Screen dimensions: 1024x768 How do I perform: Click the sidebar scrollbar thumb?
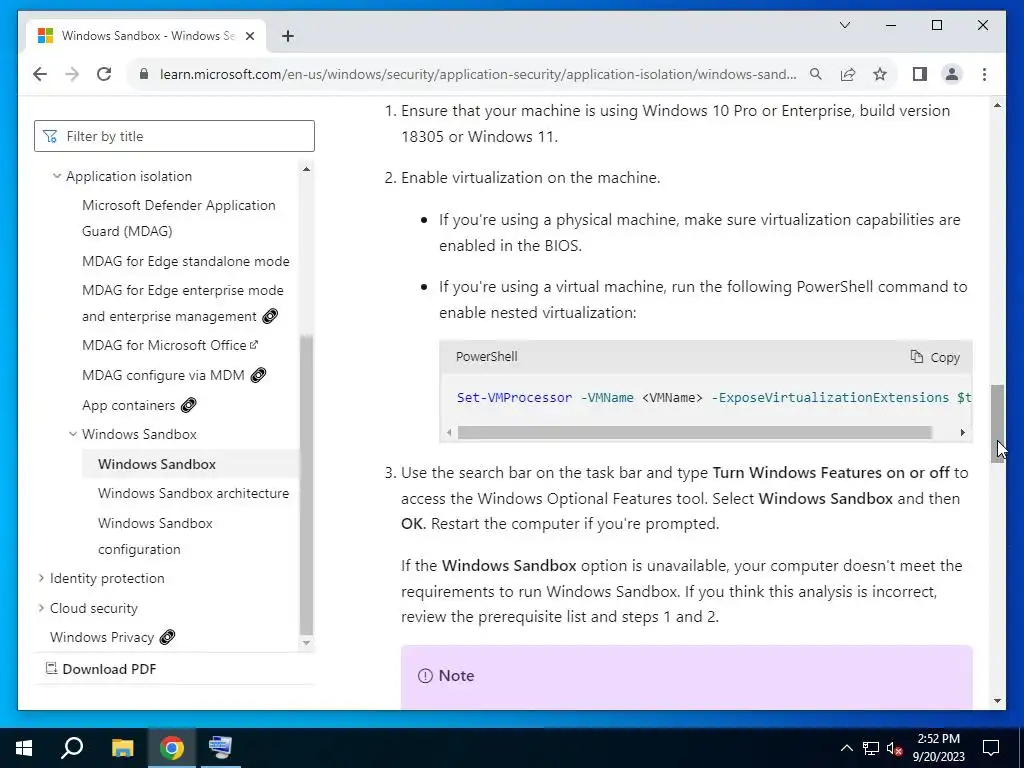(x=306, y=483)
